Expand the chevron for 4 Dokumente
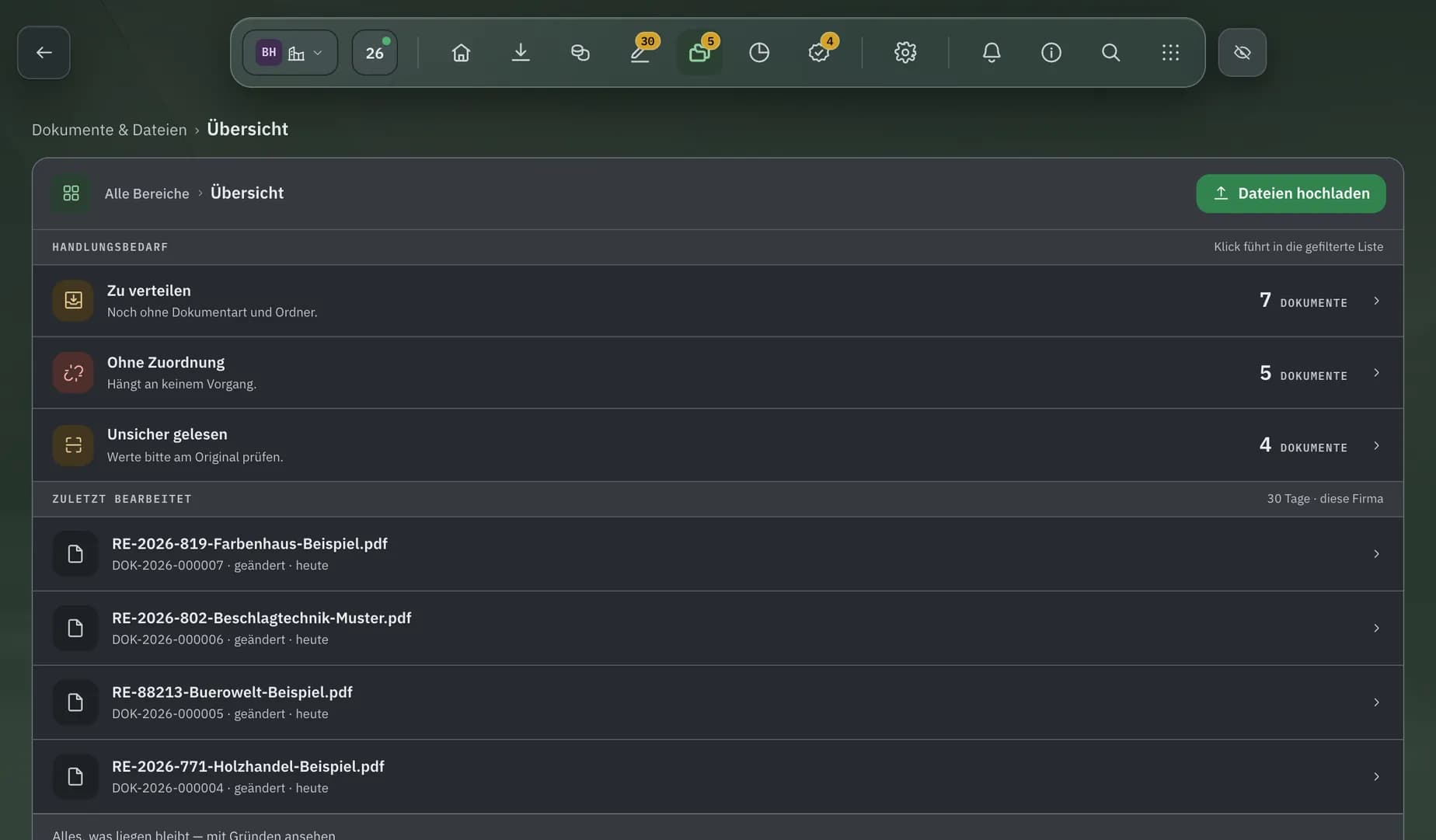This screenshot has width=1436, height=840. click(x=1376, y=445)
